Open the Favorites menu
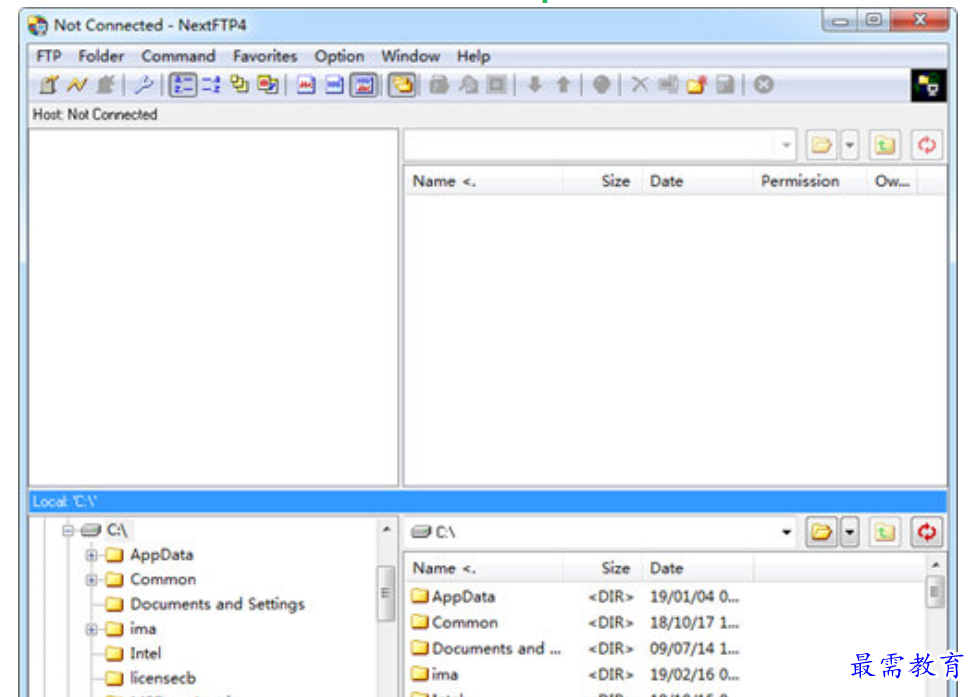This screenshot has width=972, height=697. coord(265,56)
